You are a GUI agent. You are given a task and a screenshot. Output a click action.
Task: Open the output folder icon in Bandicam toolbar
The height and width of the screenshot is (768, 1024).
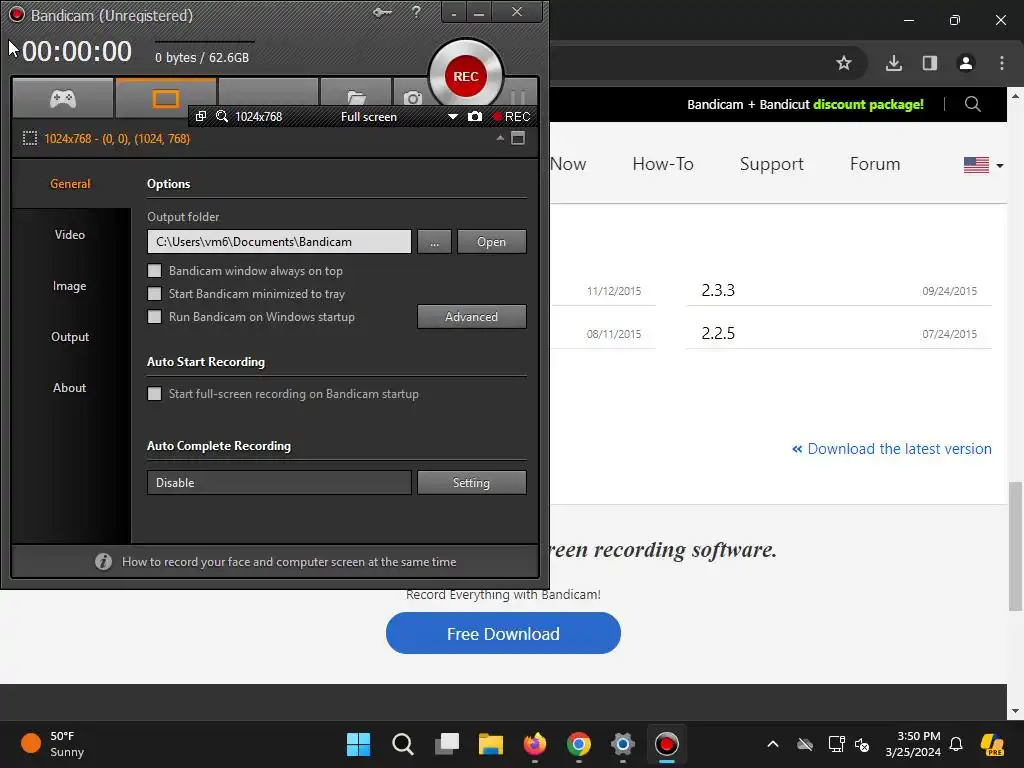point(357,99)
